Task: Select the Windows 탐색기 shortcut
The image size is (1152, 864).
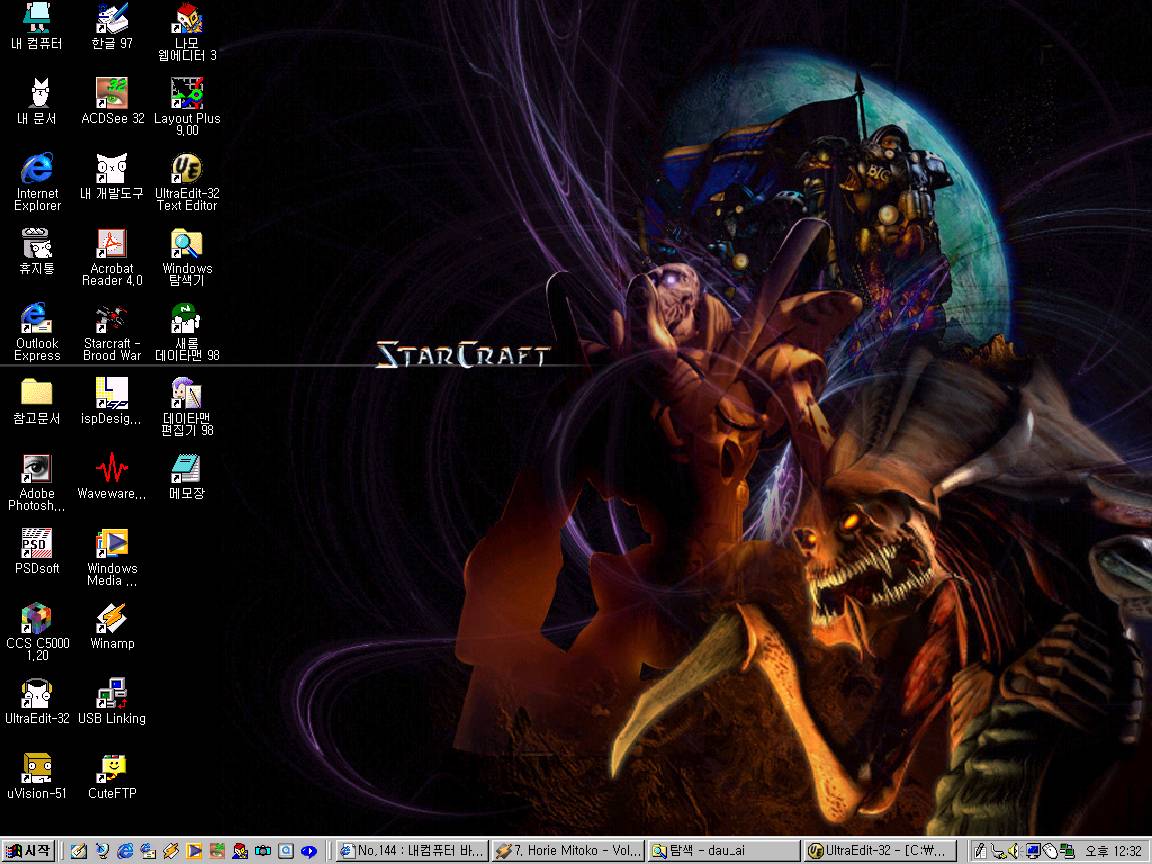Action: point(187,256)
